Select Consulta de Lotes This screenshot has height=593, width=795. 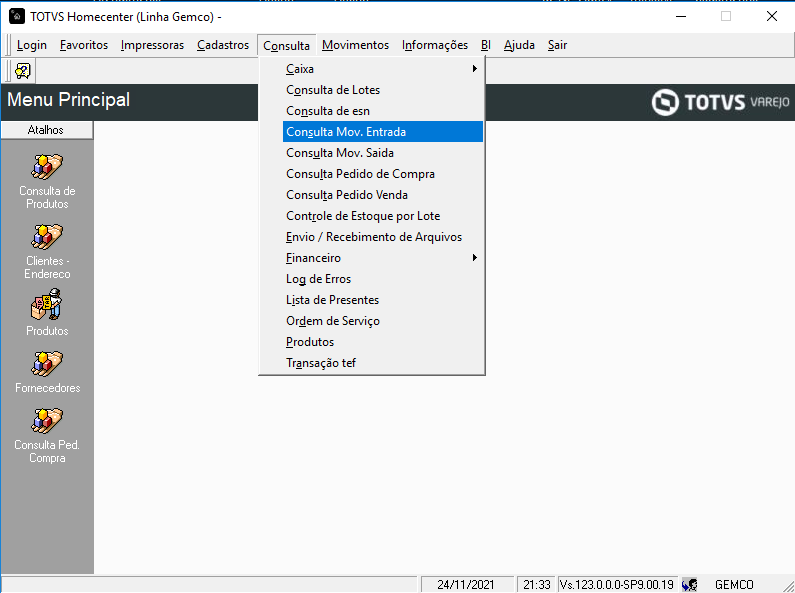(383, 90)
